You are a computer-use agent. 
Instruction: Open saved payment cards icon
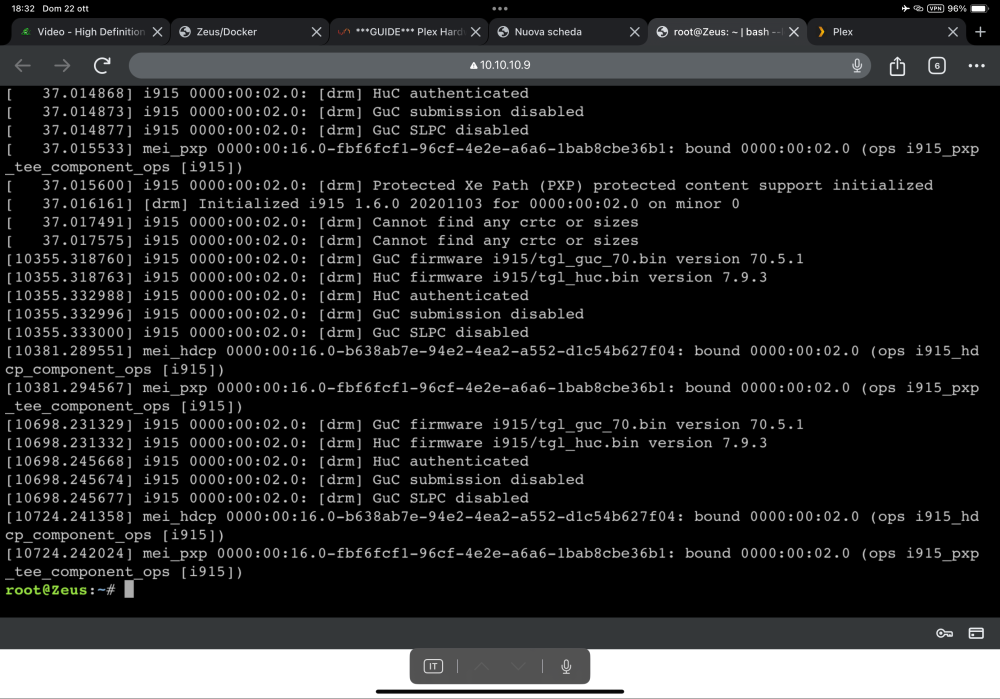(x=976, y=633)
